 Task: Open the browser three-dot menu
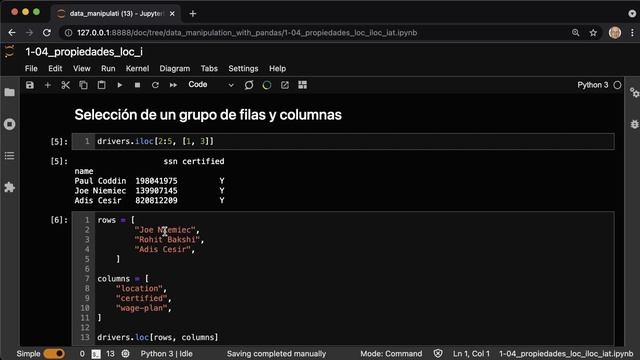[x=632, y=33]
